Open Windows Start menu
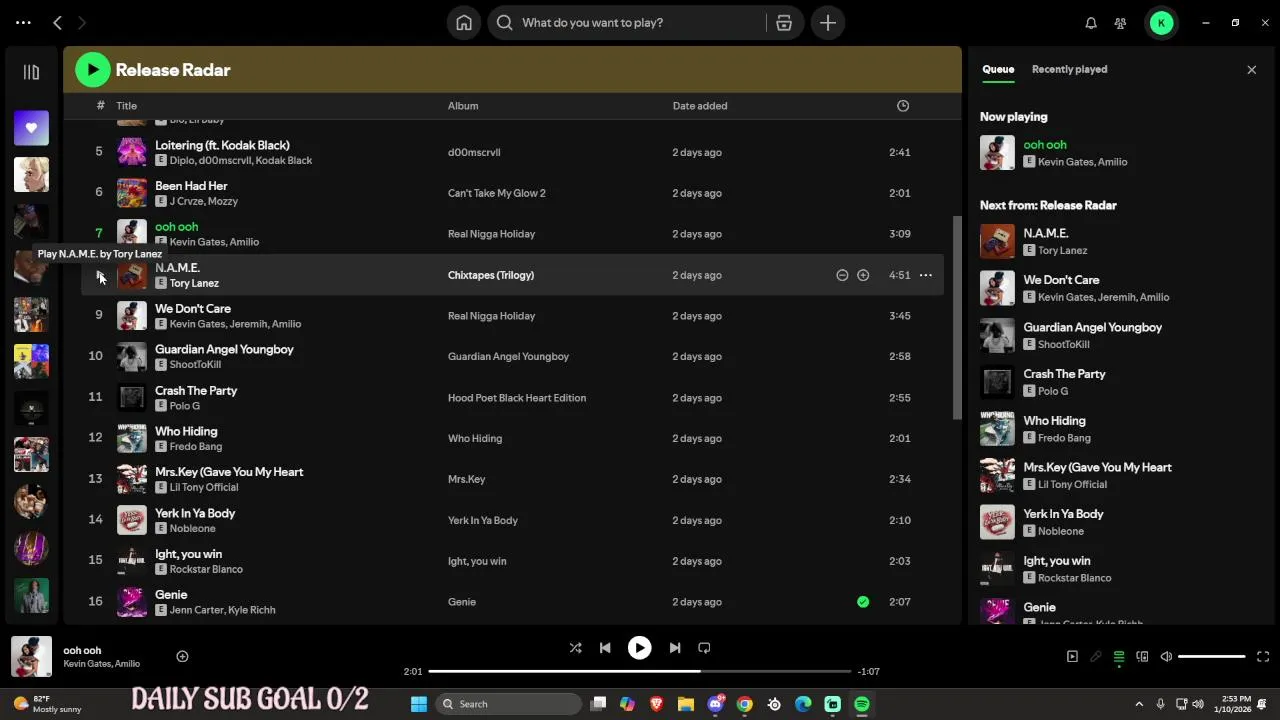The height and width of the screenshot is (720, 1280). [419, 704]
